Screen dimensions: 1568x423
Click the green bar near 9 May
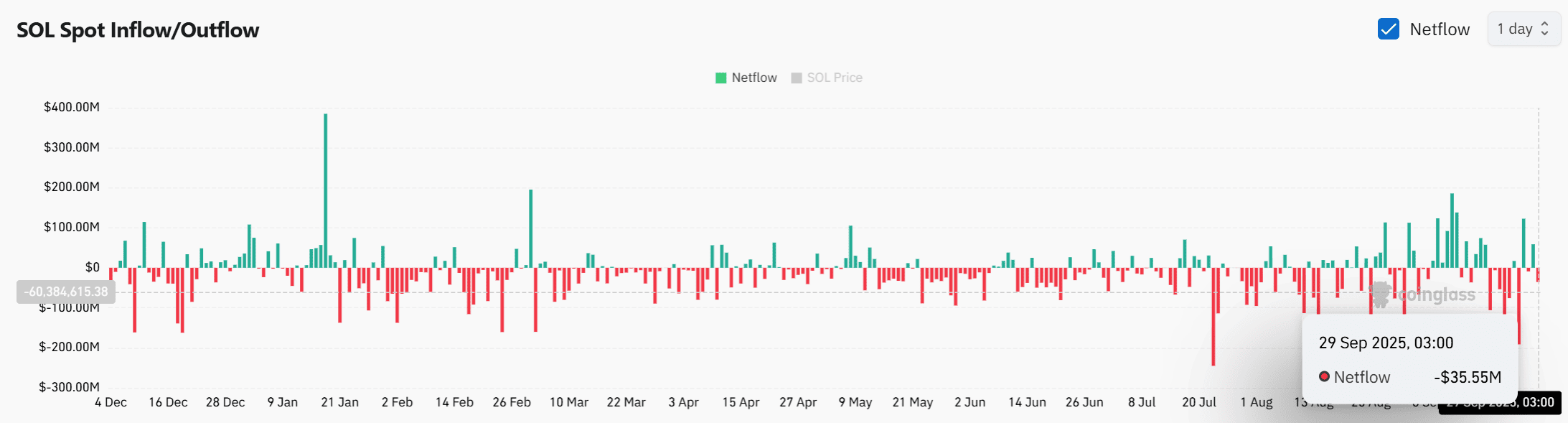point(850,246)
